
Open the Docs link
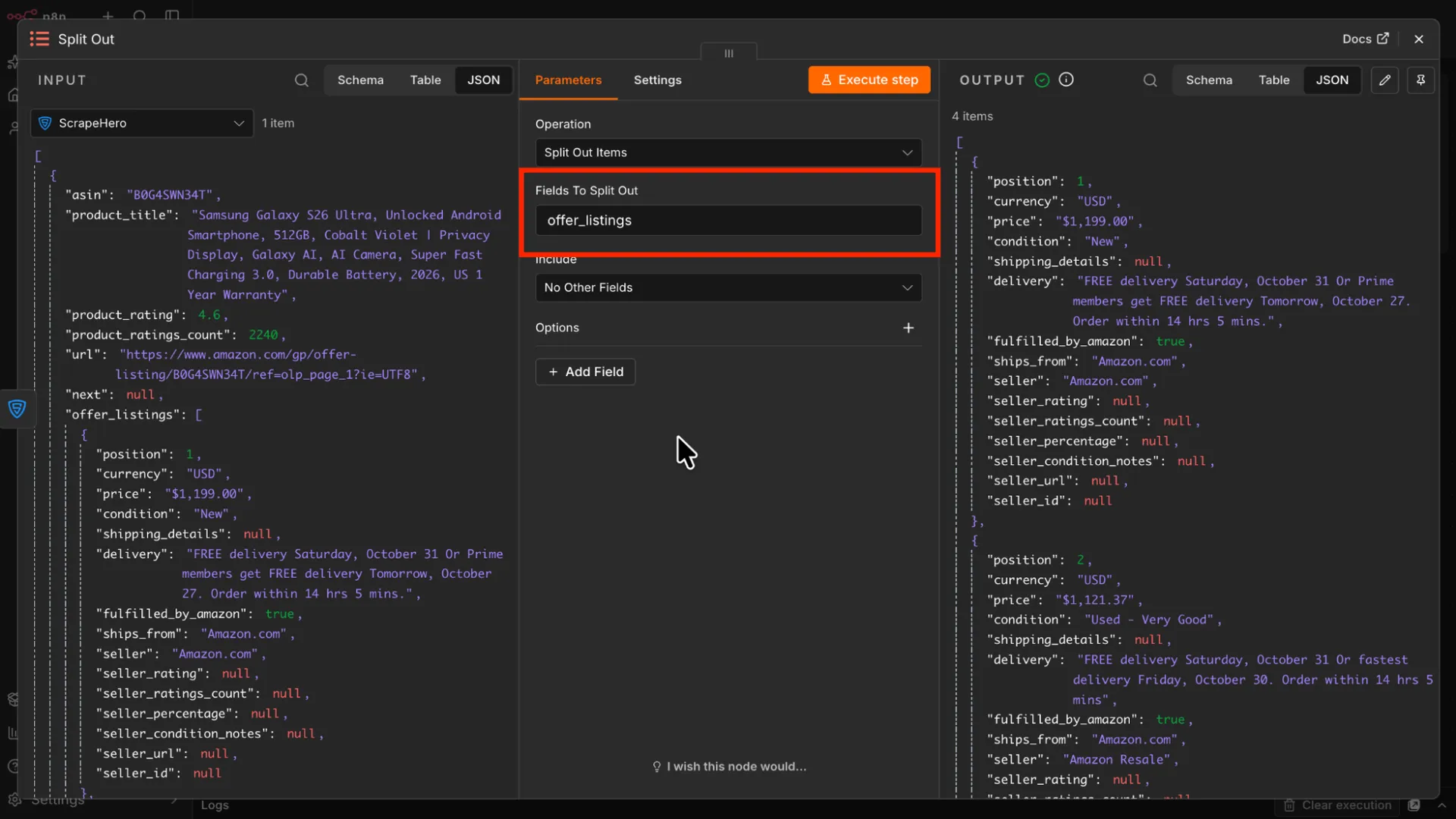coord(1365,39)
